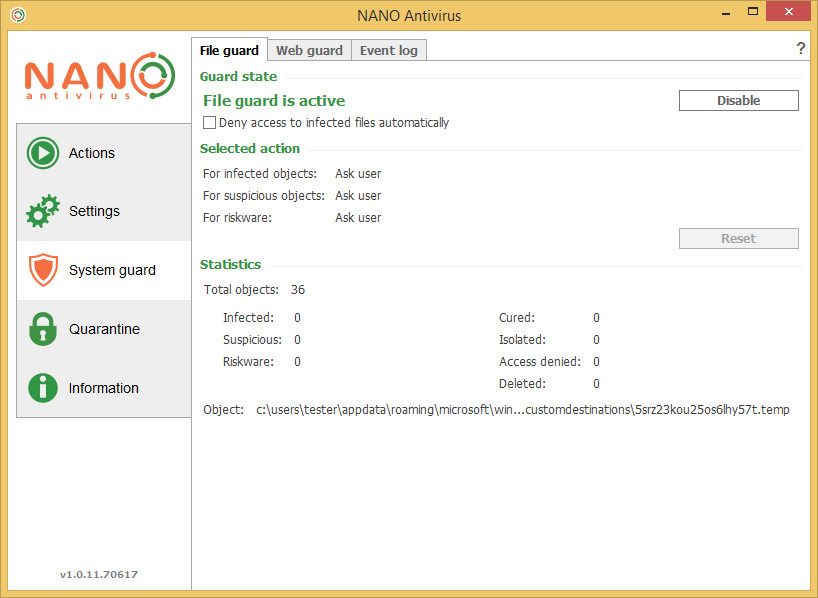Image resolution: width=818 pixels, height=598 pixels.
Task: Click the NANO Antivirus logo
Action: tap(100, 76)
